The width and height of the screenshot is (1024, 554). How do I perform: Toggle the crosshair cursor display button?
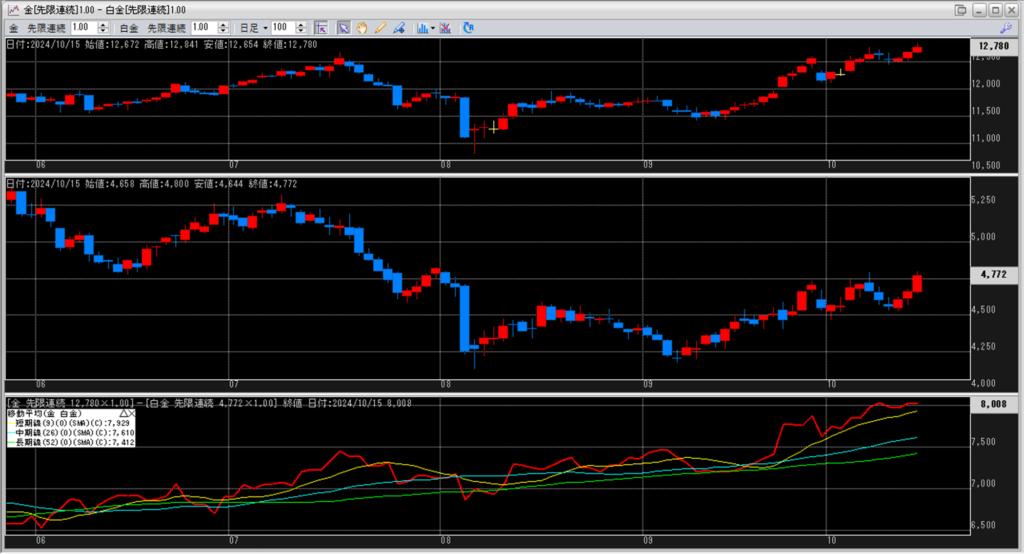320,27
